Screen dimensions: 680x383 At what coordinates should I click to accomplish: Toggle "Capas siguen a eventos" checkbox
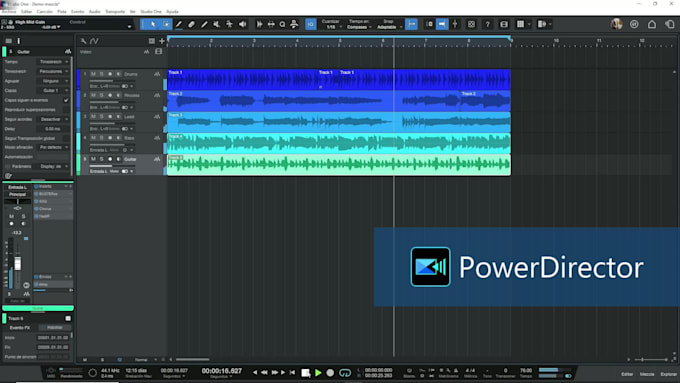[x=66, y=100]
